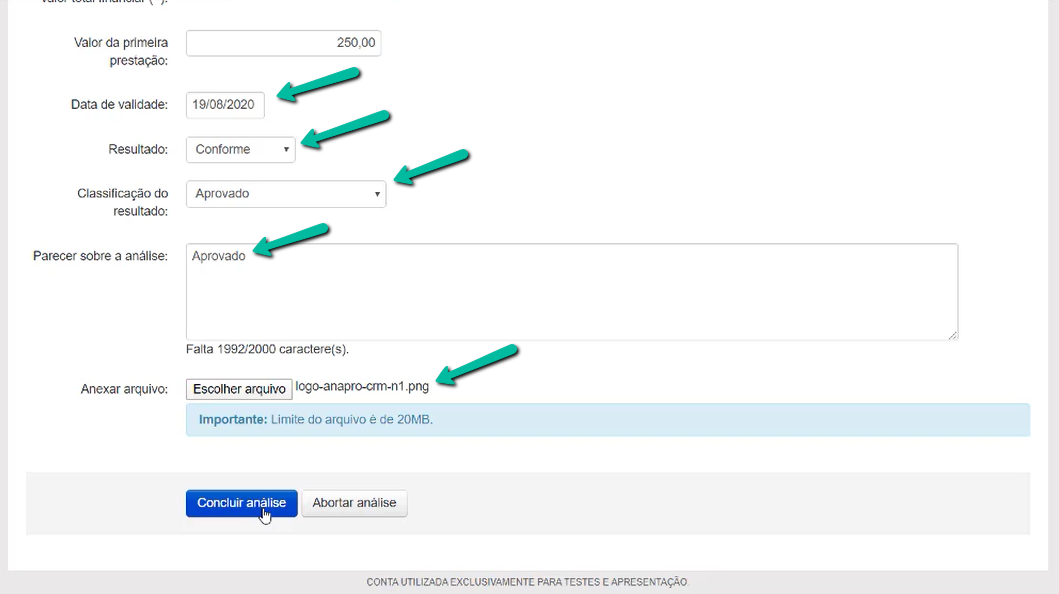Click the remaining characters counter text
1059x594 pixels.
(x=267, y=350)
